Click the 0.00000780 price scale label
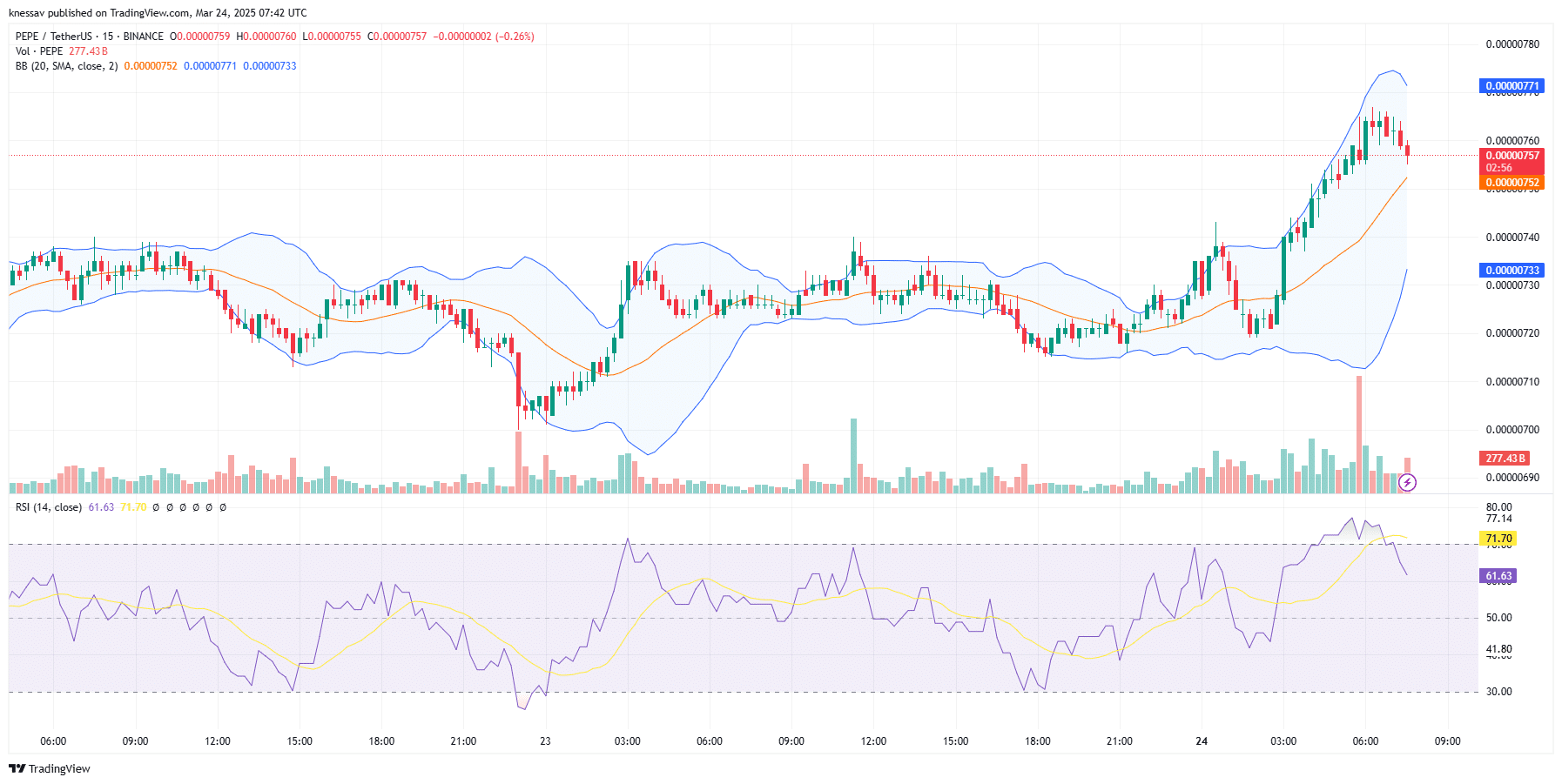 click(x=1512, y=44)
